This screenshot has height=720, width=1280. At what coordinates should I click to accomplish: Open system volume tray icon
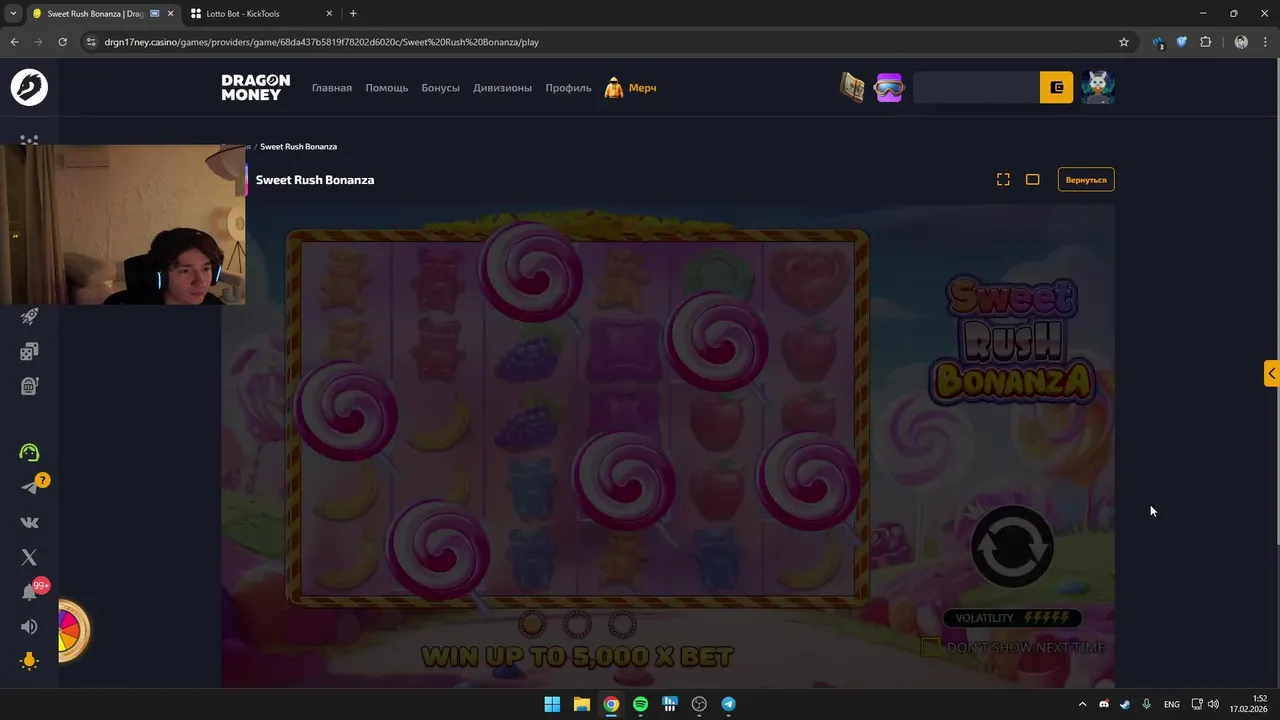(1213, 704)
